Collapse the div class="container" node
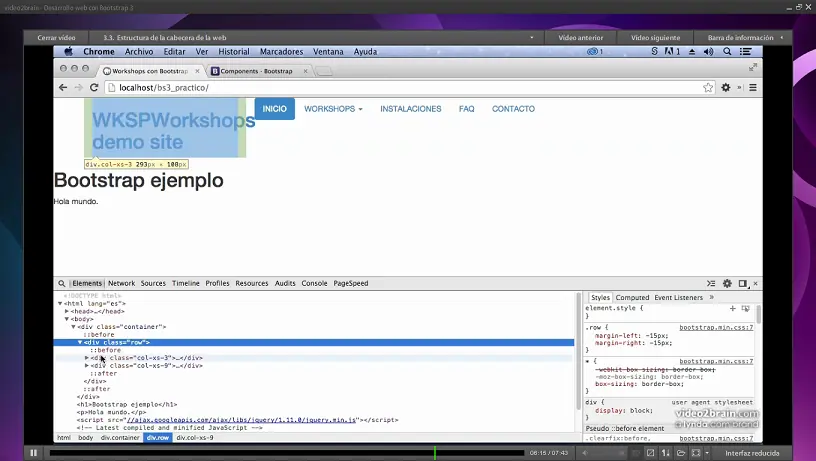The width and height of the screenshot is (816, 461). tap(73, 327)
